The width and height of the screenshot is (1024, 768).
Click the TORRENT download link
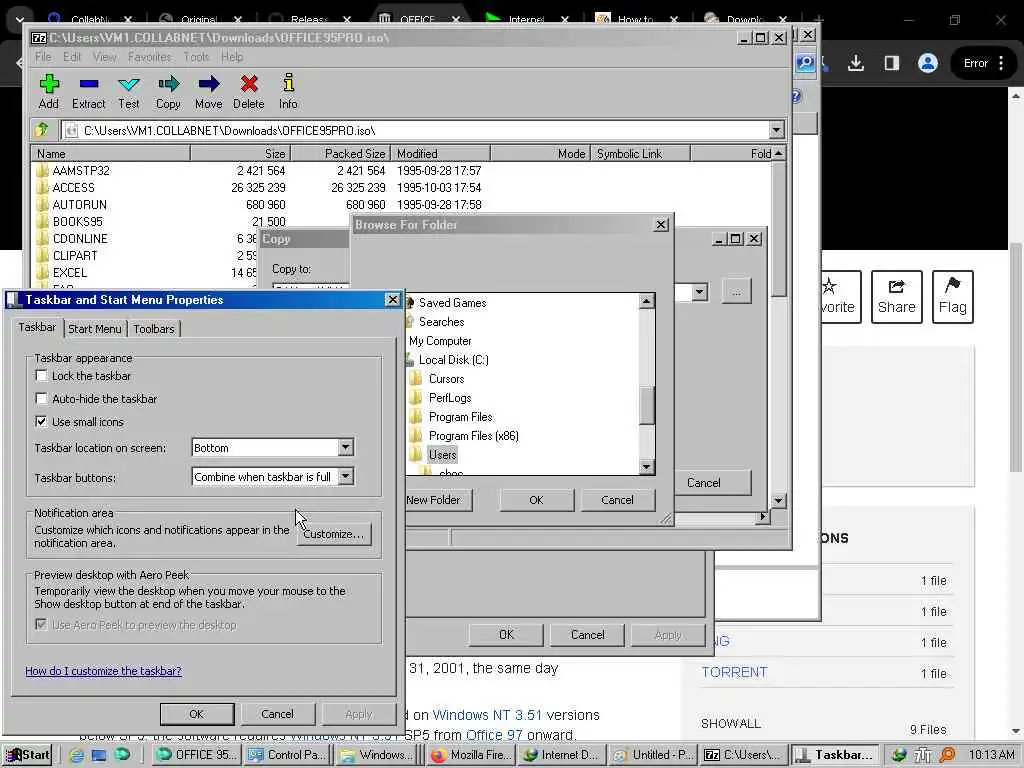(x=734, y=672)
